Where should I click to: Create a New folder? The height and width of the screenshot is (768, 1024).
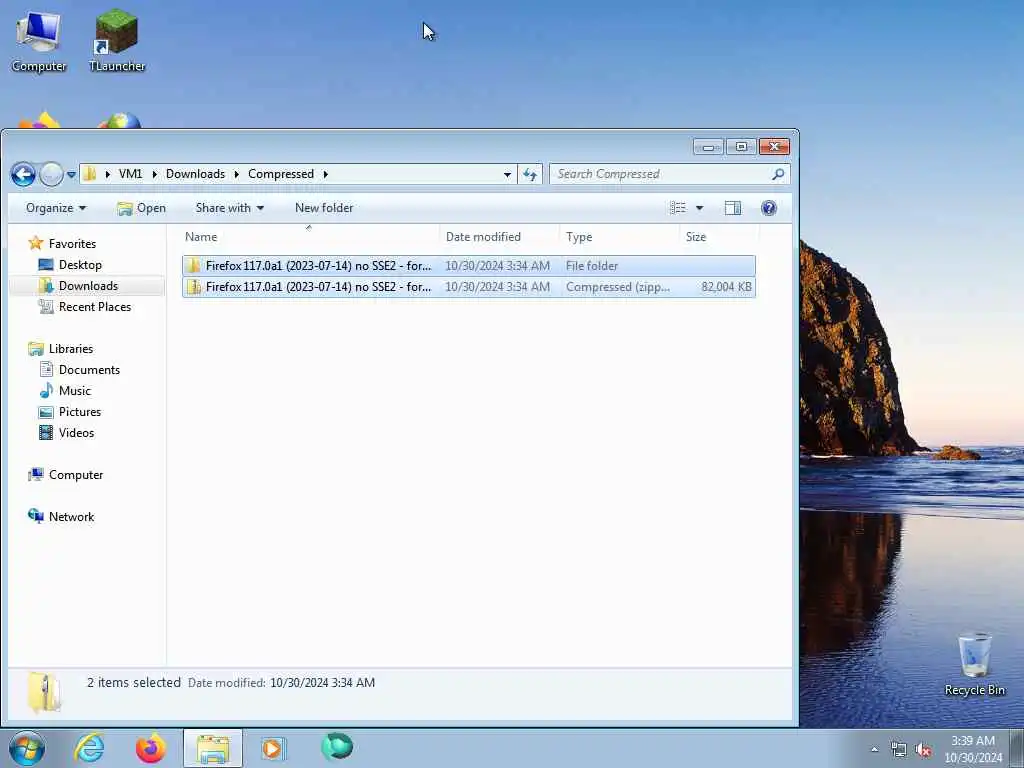324,208
